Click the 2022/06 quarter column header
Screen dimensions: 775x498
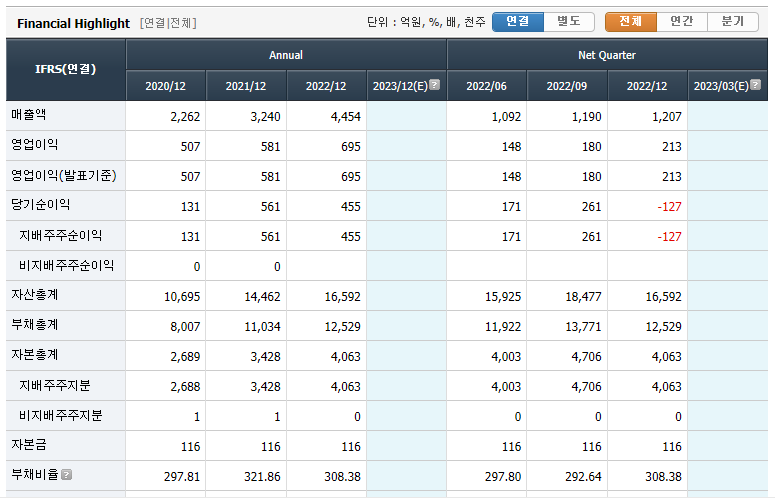tap(486, 86)
